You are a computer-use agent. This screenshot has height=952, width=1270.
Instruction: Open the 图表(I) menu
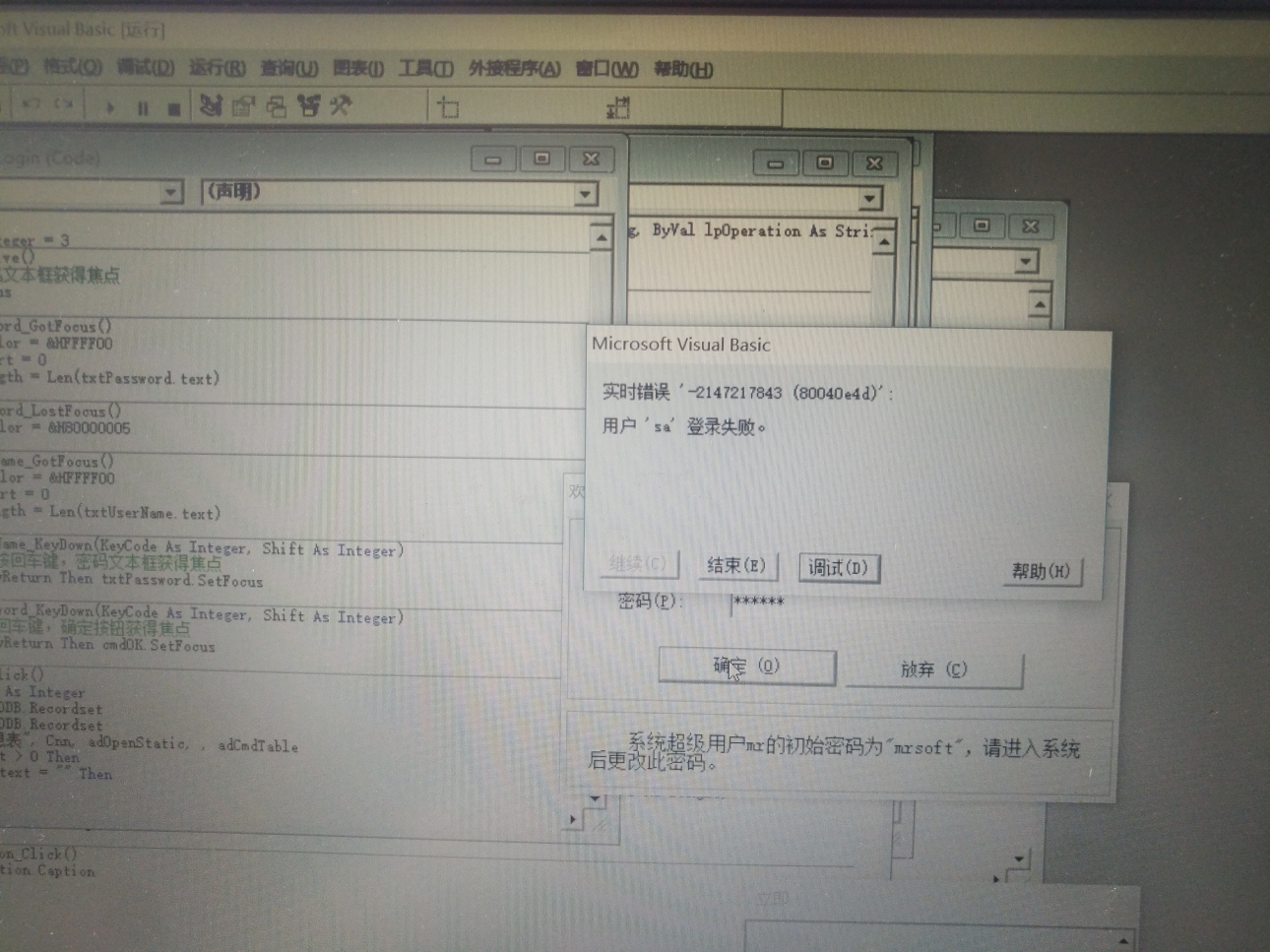(357, 68)
